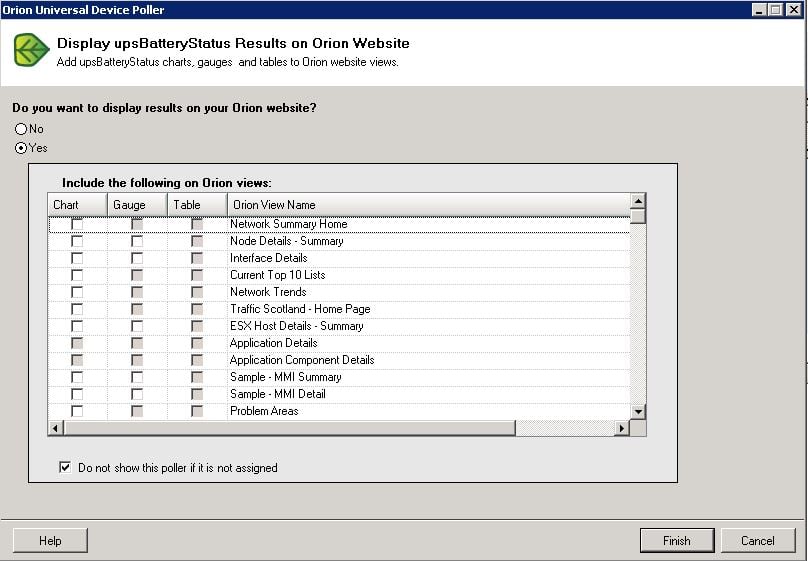Check Chart box for ESX Host Details - Summary

77,326
